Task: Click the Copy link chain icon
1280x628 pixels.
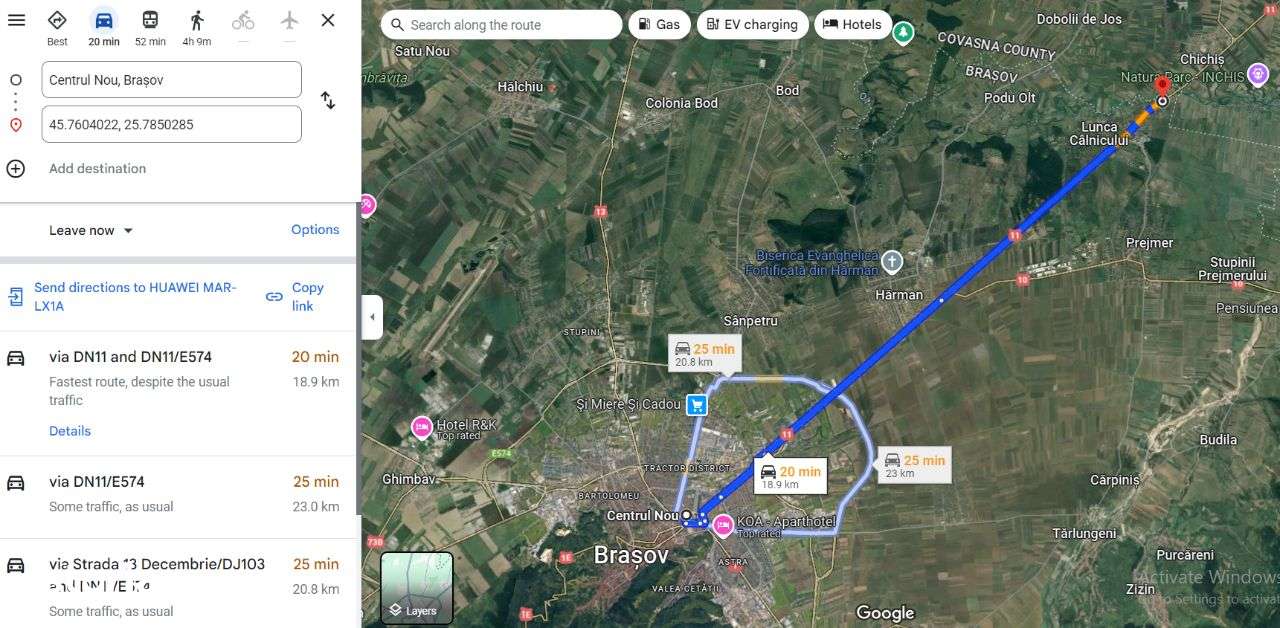Action: [x=274, y=297]
